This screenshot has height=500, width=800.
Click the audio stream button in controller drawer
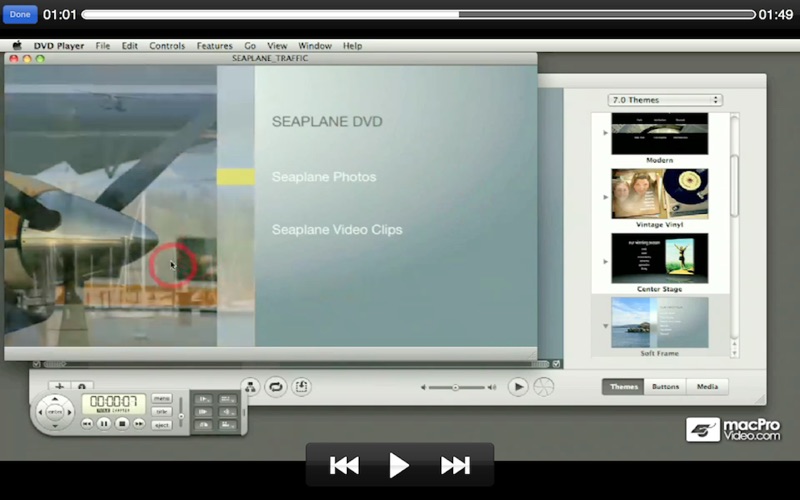click(226, 412)
